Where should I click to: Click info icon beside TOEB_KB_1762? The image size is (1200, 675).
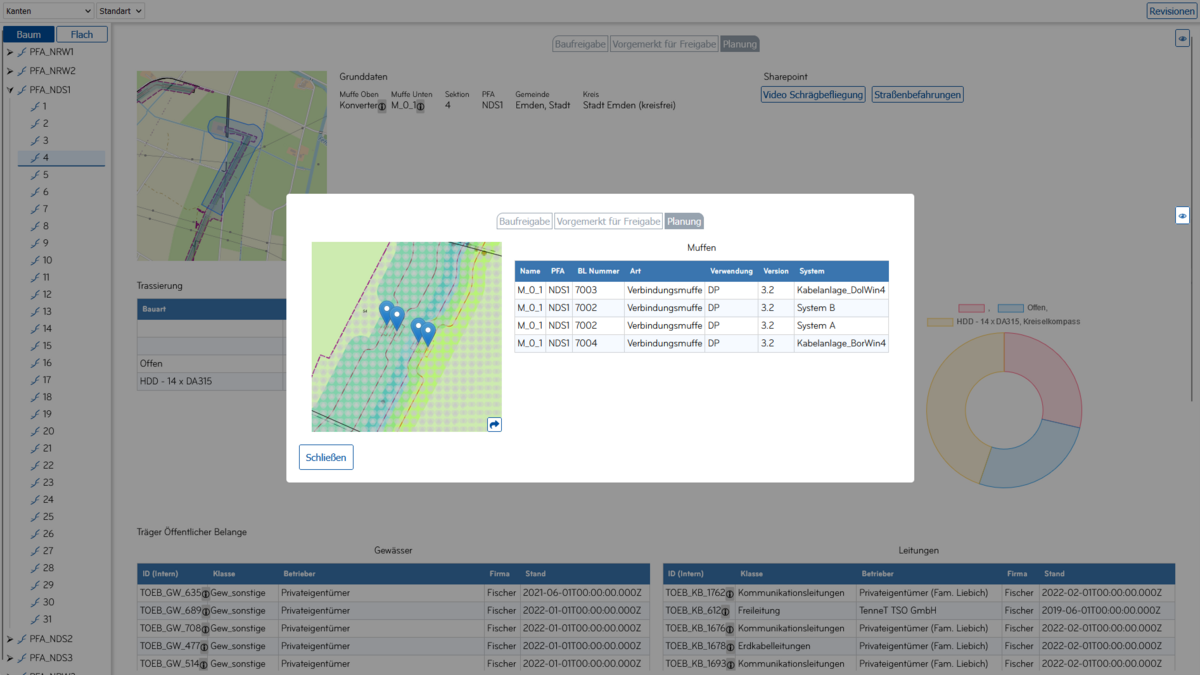click(x=731, y=593)
